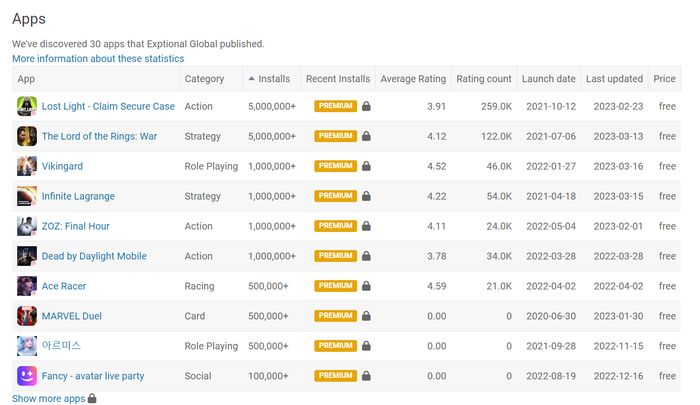Click the lock icon in Vikingard row
This screenshot has height=405, width=700.
(x=366, y=166)
